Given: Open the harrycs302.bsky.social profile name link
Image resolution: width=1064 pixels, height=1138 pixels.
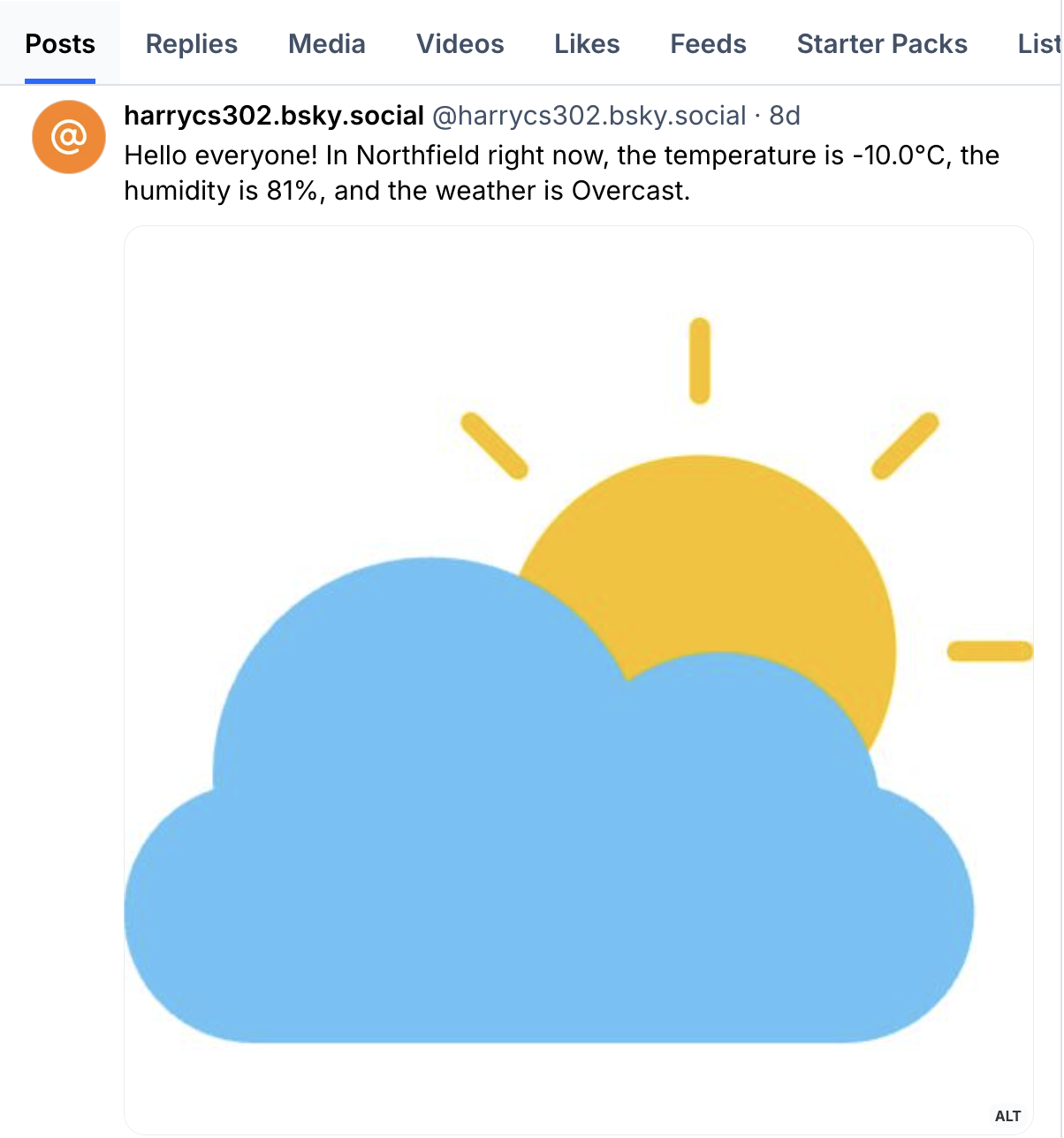Looking at the screenshot, I should click(272, 116).
